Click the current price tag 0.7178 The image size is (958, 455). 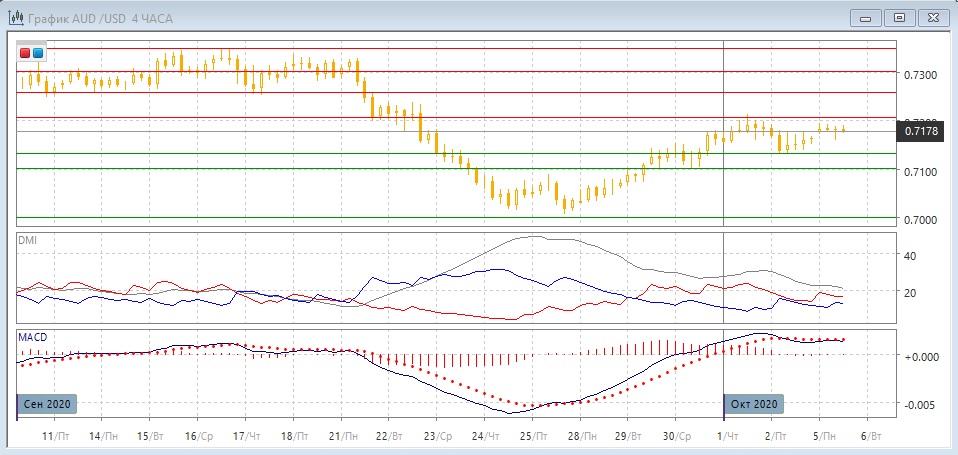(921, 131)
